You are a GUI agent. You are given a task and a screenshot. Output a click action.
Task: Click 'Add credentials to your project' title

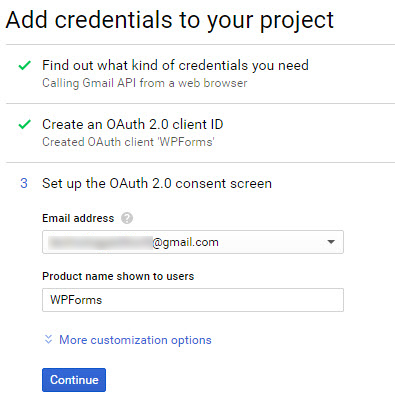tap(170, 21)
